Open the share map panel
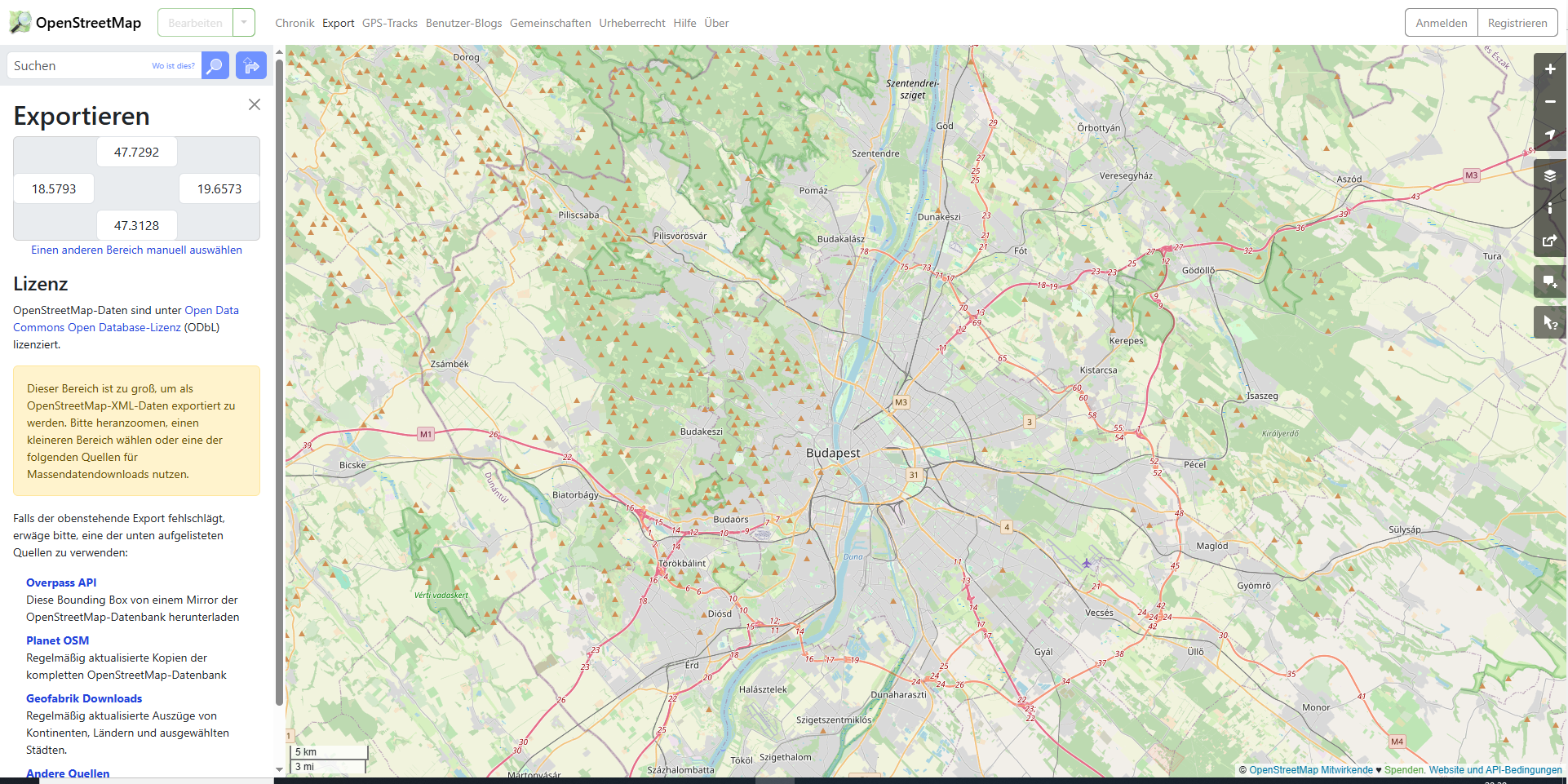 point(1550,241)
